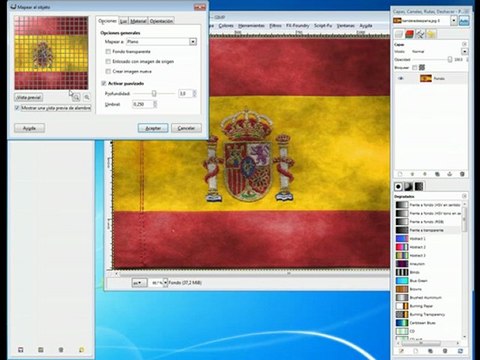480x360 pixels.
Task: Toggle Bloquear pixels checkbox in Capas
Action: tap(414, 68)
